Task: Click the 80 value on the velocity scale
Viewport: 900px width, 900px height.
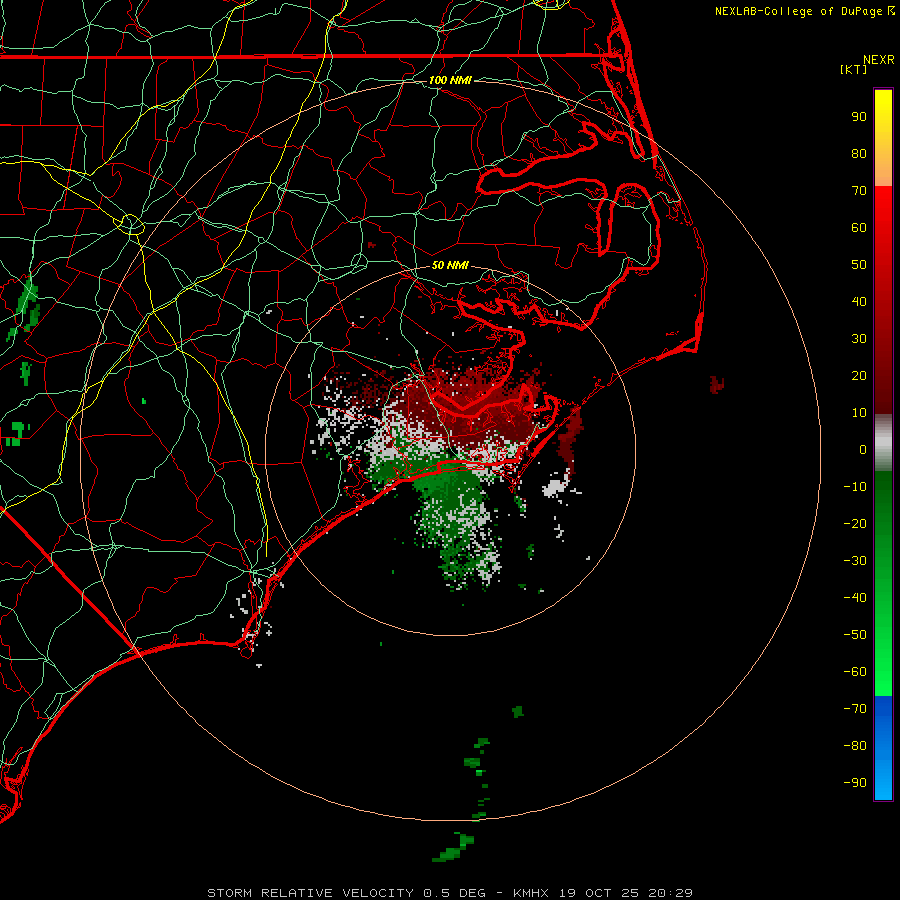Action: coord(859,153)
